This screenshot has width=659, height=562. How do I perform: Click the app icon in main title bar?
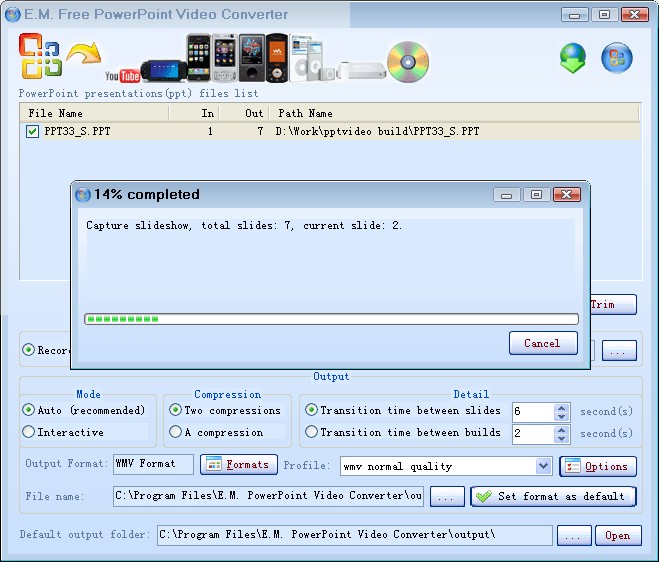point(13,14)
